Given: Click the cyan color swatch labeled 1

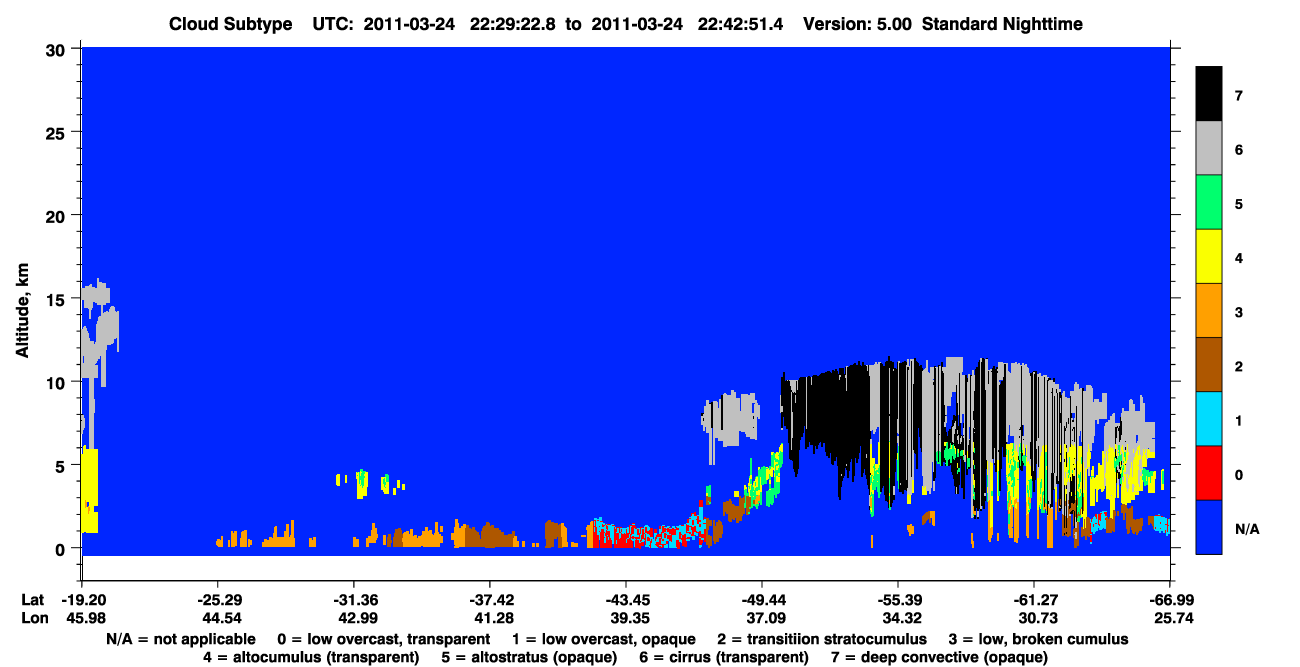Looking at the screenshot, I should (x=1209, y=419).
